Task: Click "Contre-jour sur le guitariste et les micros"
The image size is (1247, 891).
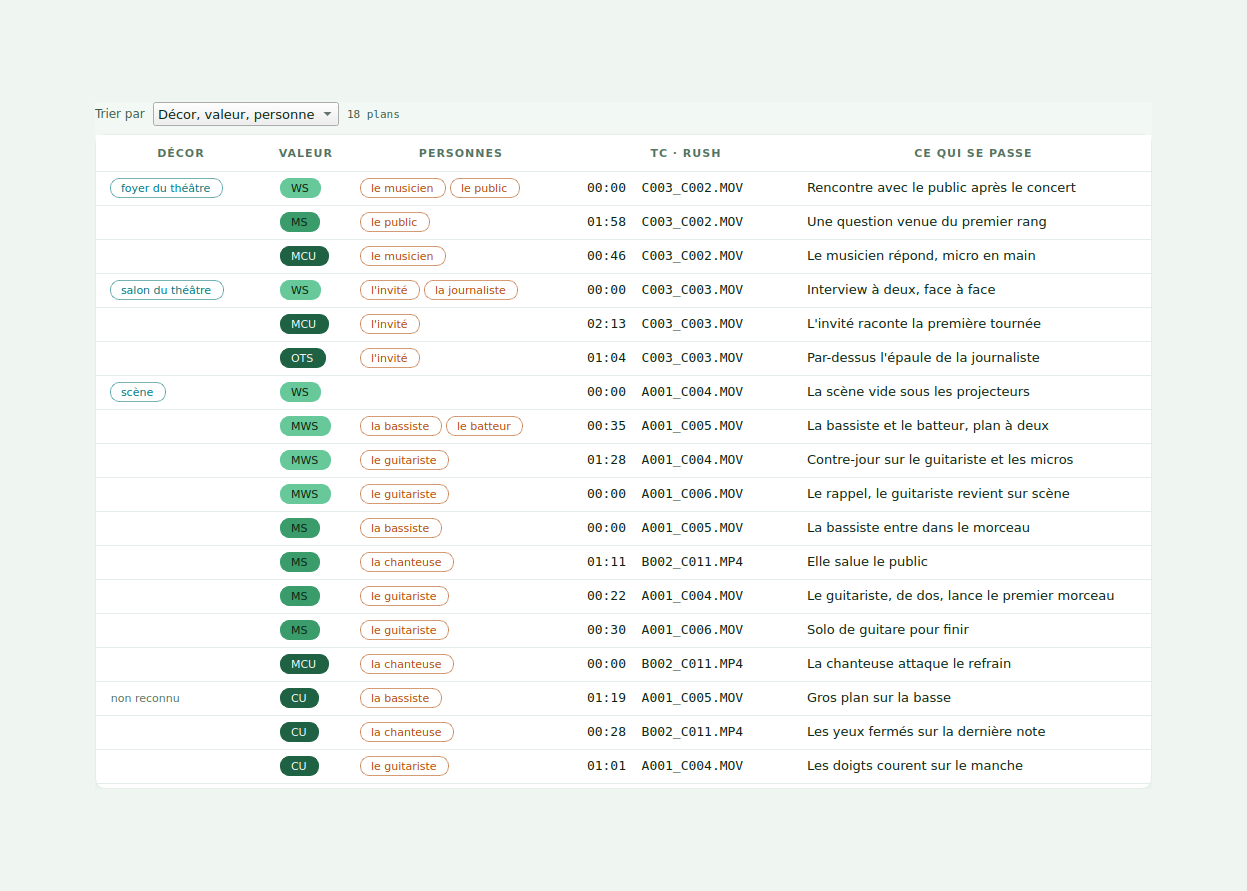Action: point(940,460)
